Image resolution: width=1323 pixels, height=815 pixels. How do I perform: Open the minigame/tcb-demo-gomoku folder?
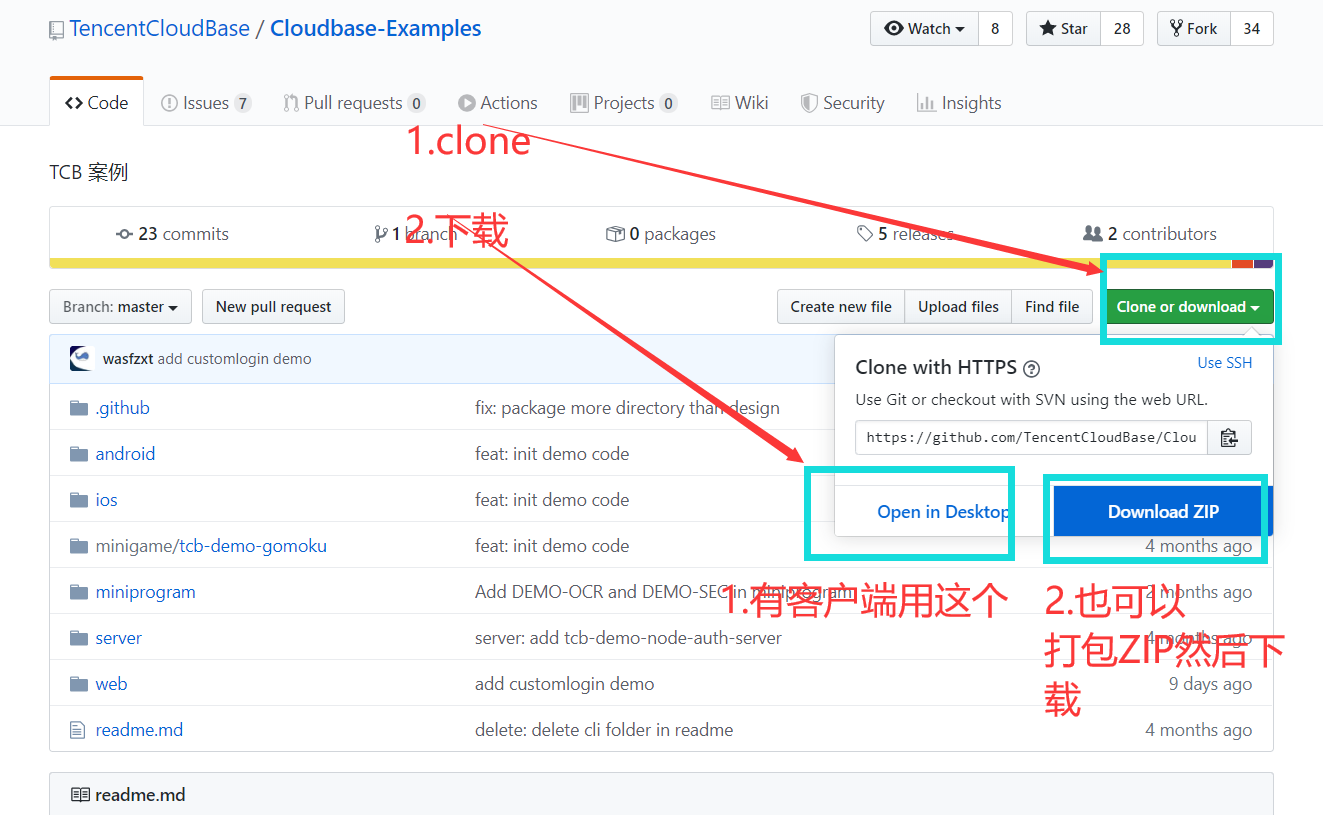[x=211, y=545]
